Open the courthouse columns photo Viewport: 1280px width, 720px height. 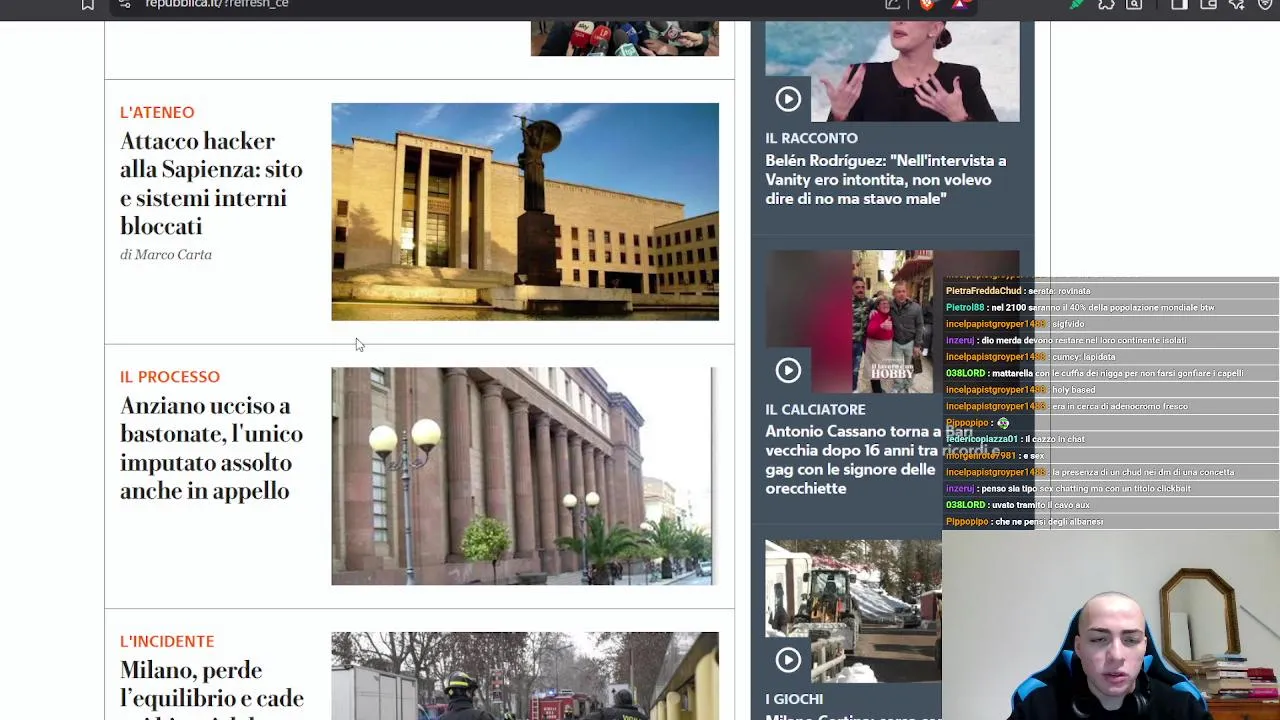[x=523, y=476]
